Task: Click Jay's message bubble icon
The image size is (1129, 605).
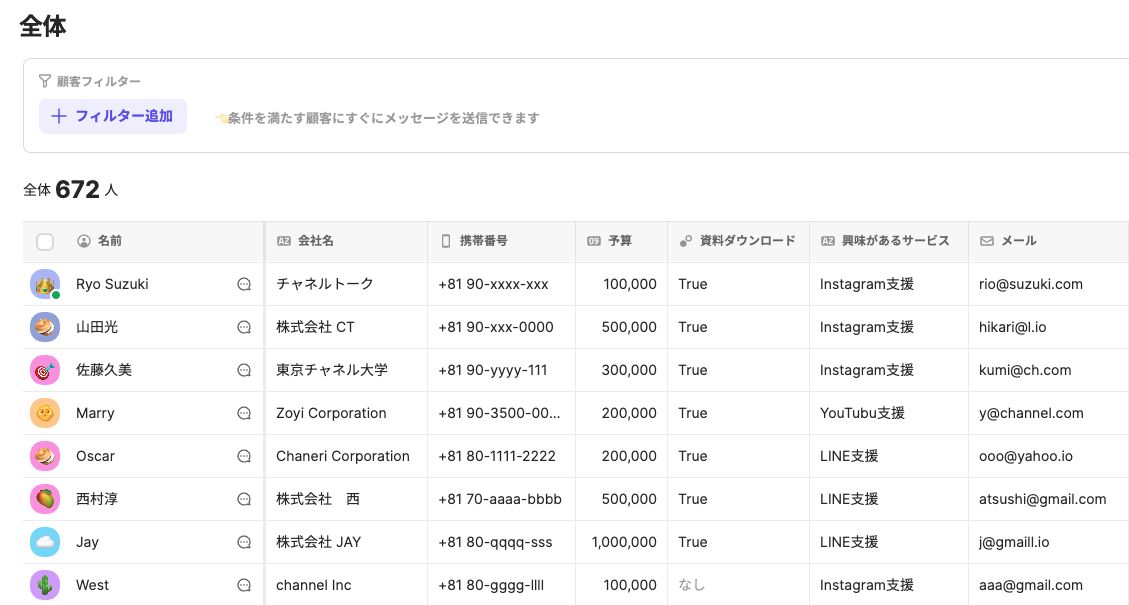Action: (244, 542)
